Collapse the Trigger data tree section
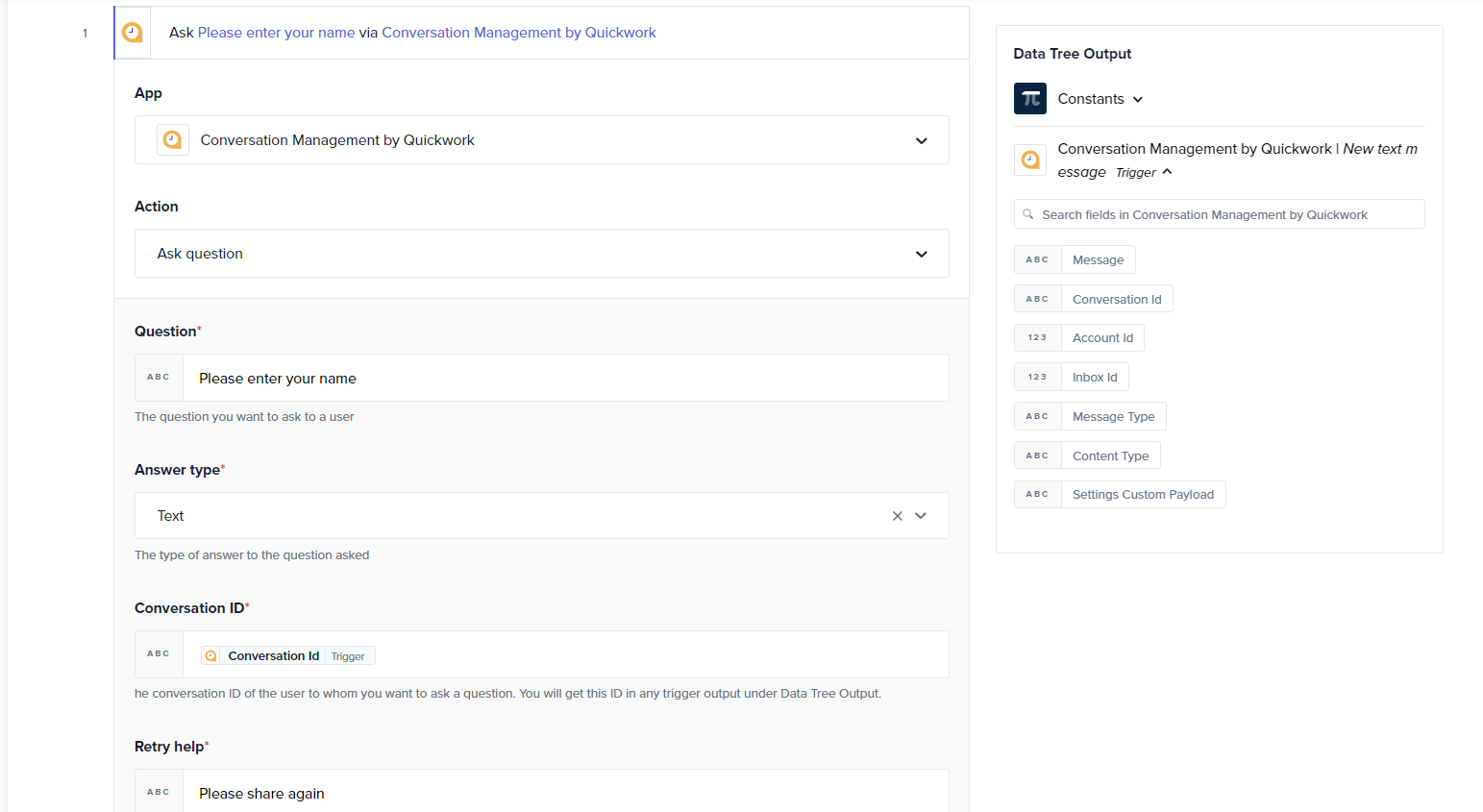The image size is (1483, 812). [1167, 172]
